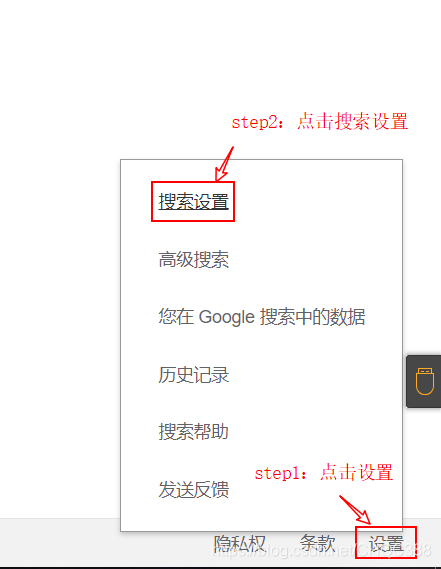Click the step1 点击设置 annotation

(323, 472)
